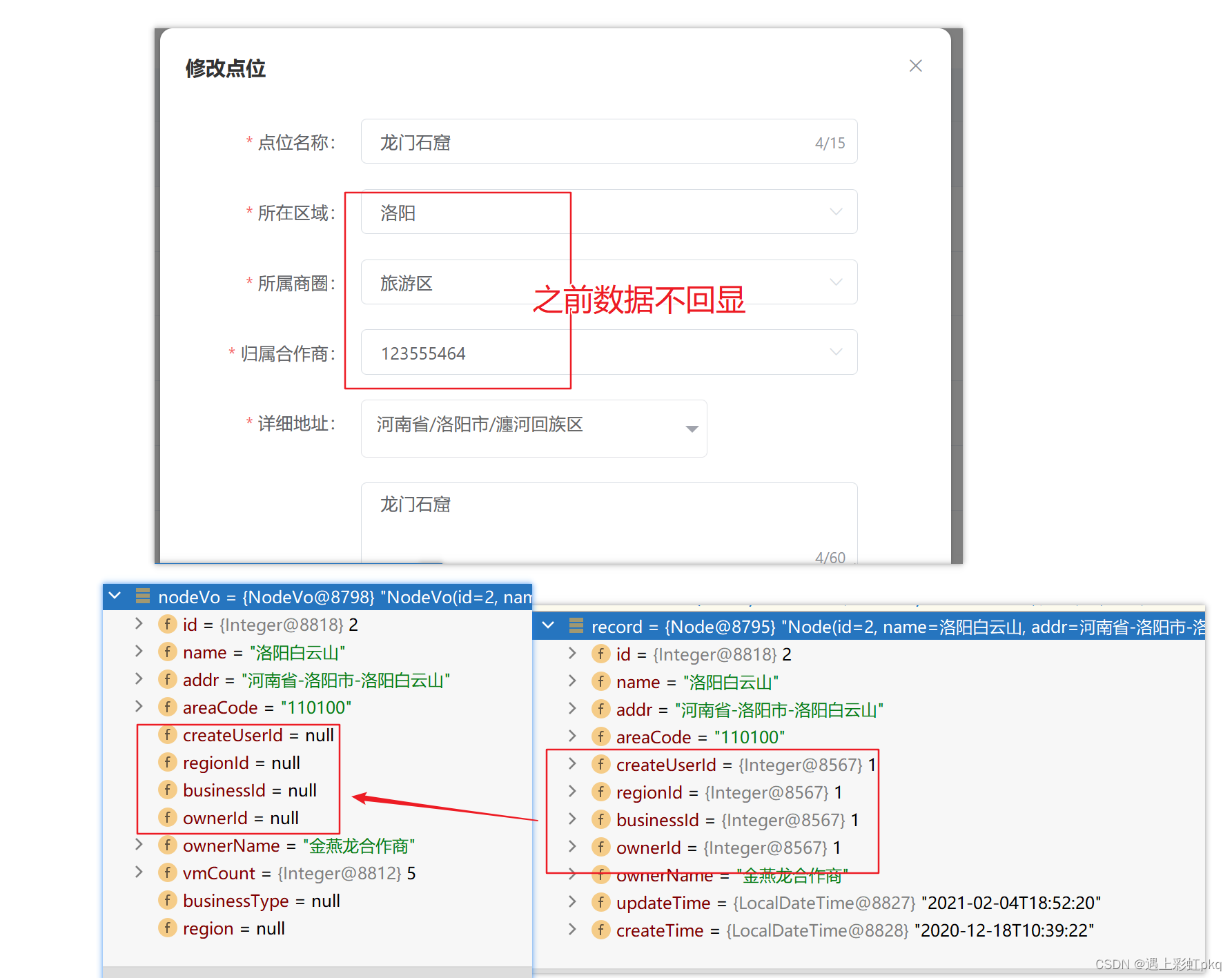Expand the id field under nodeVo
1232x978 pixels.
pos(139,624)
